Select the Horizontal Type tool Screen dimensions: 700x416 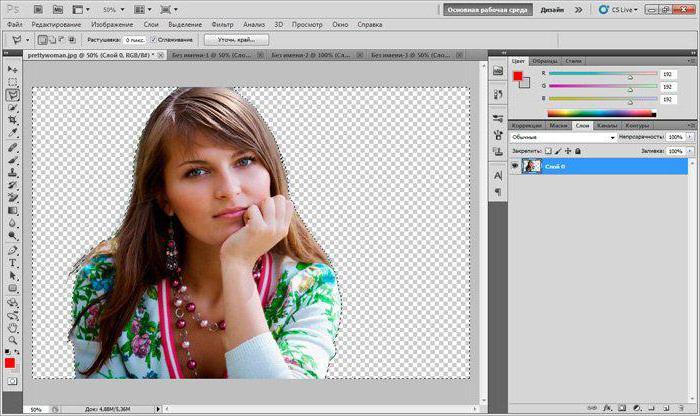click(12, 263)
